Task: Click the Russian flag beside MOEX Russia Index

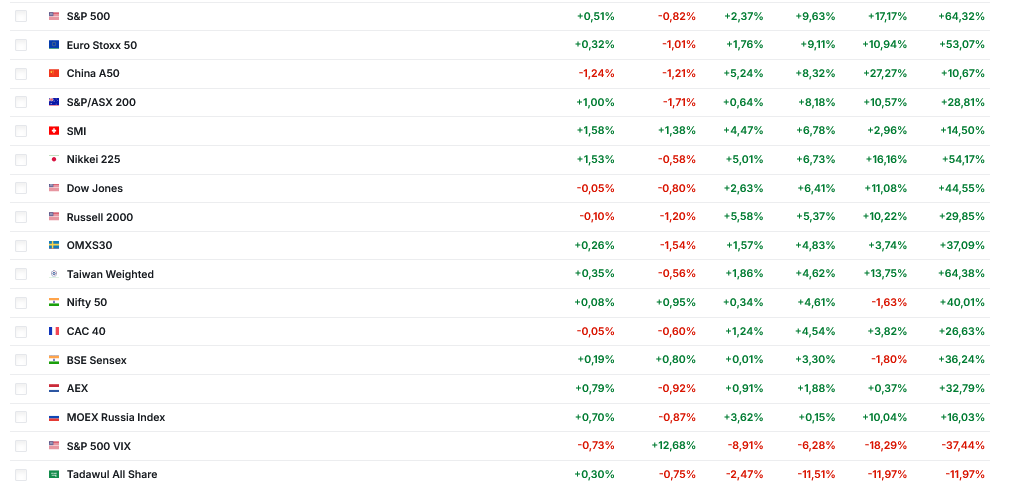Action: tap(54, 417)
